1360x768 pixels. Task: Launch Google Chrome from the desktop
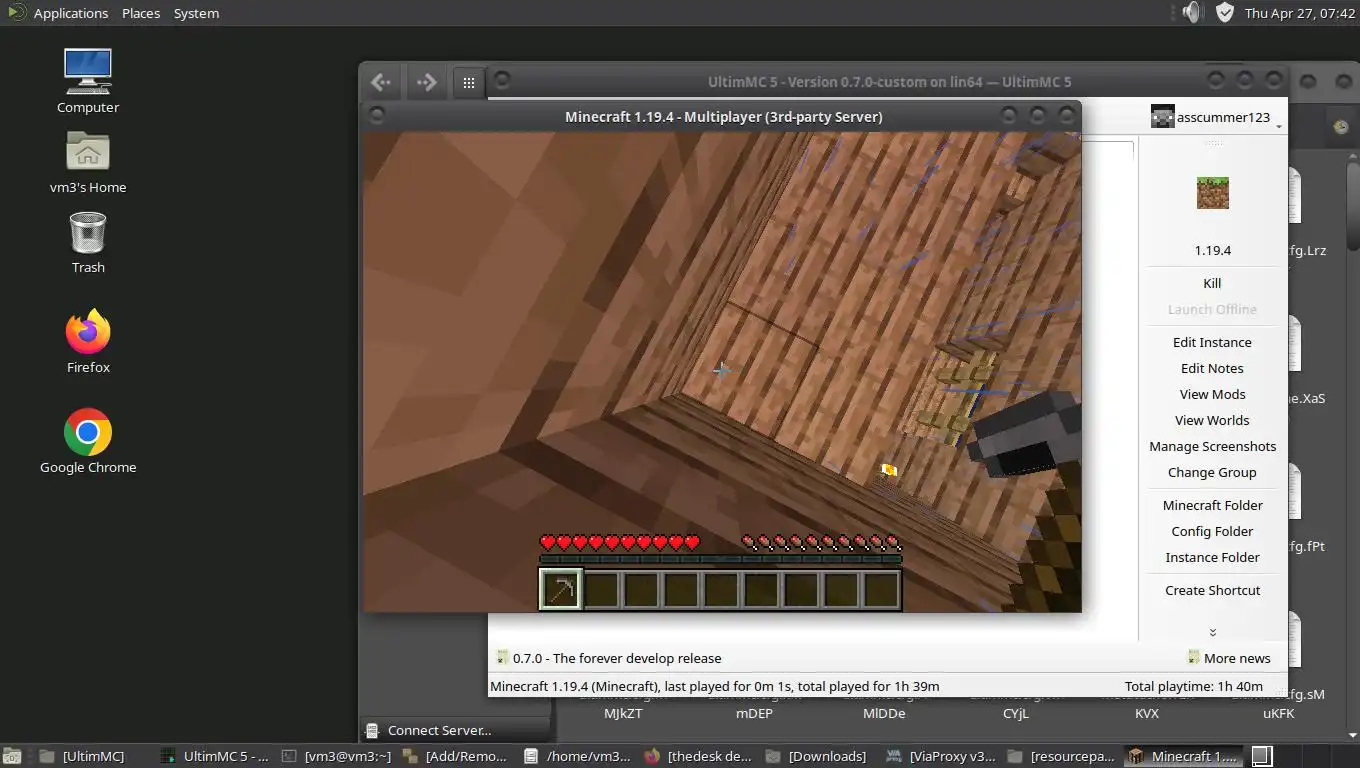click(88, 432)
